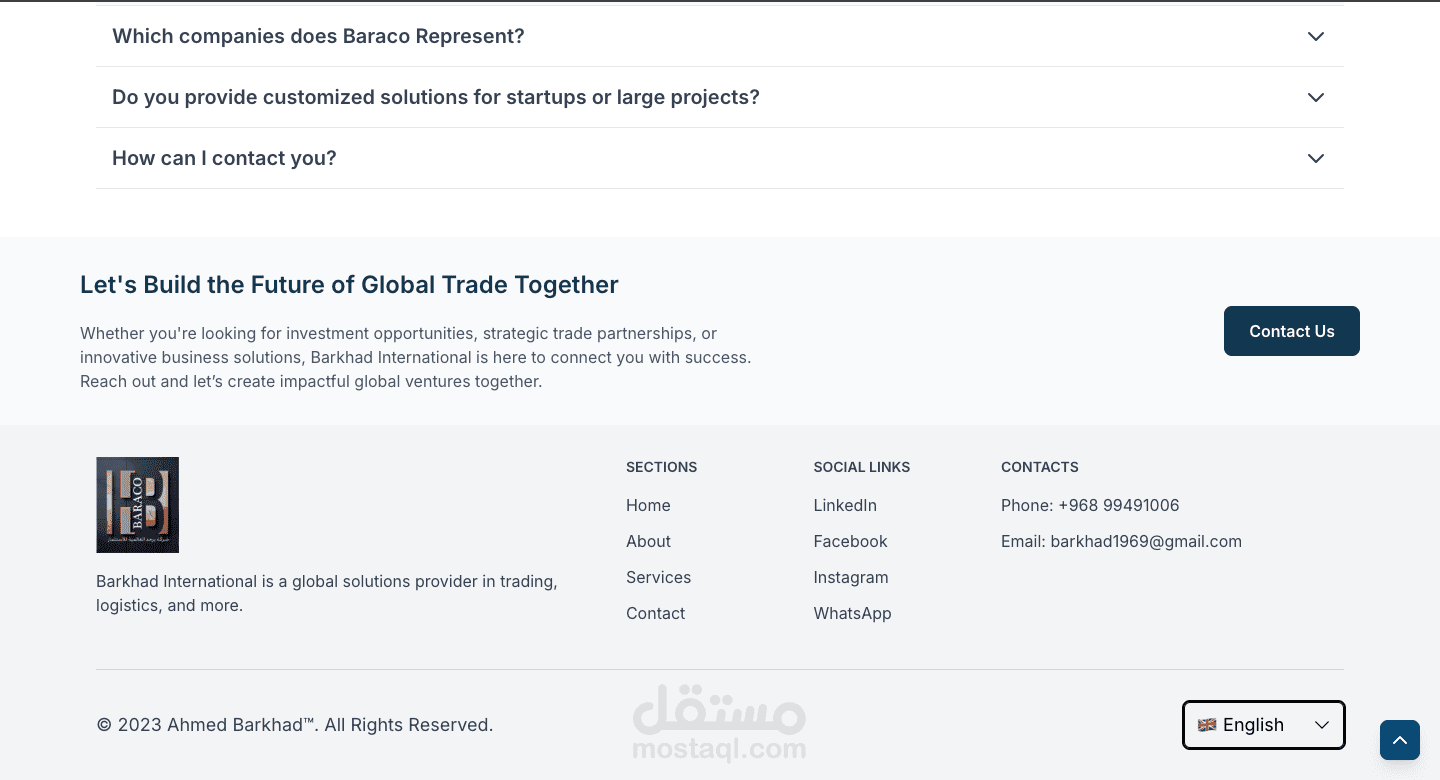The height and width of the screenshot is (780, 1440).
Task: Click the Baraco logo image in footer
Action: click(137, 505)
